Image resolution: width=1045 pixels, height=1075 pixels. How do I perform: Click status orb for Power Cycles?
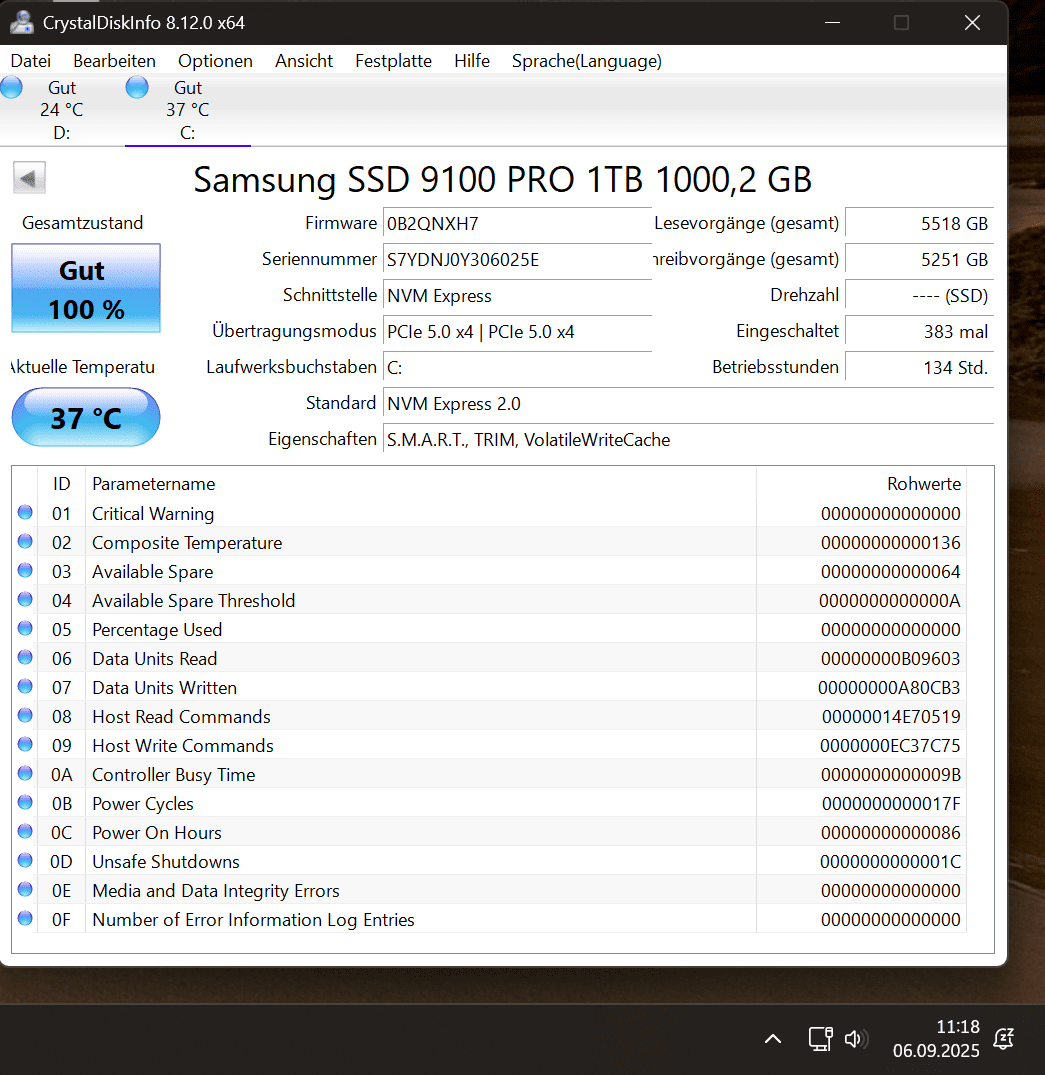click(x=25, y=802)
